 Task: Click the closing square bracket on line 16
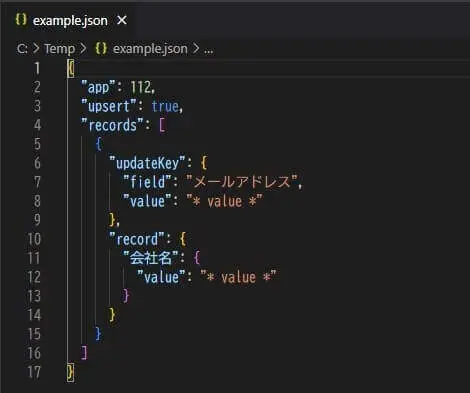pyautogui.click(x=84, y=353)
